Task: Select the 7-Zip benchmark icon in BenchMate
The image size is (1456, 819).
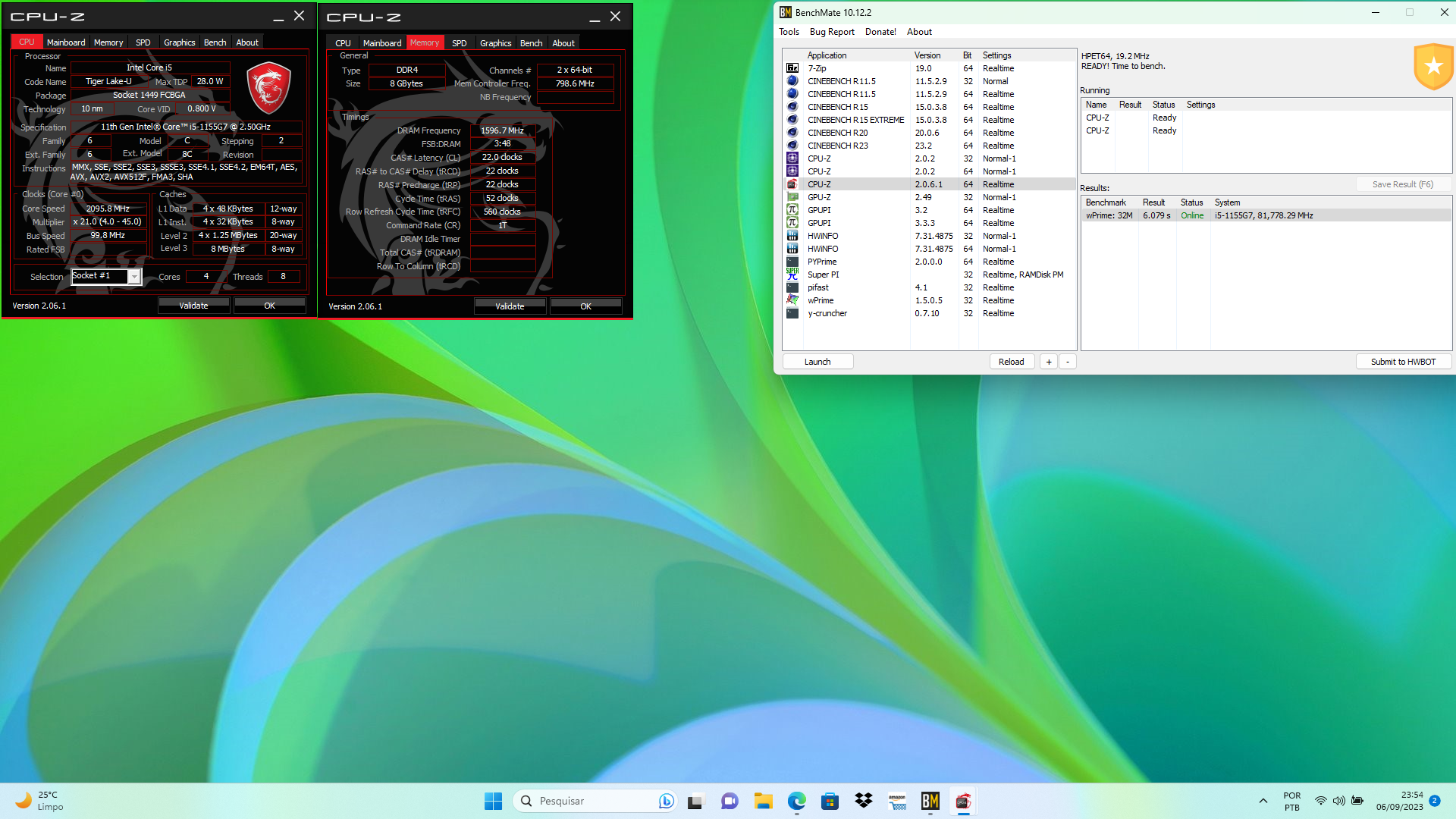Action: [792, 68]
